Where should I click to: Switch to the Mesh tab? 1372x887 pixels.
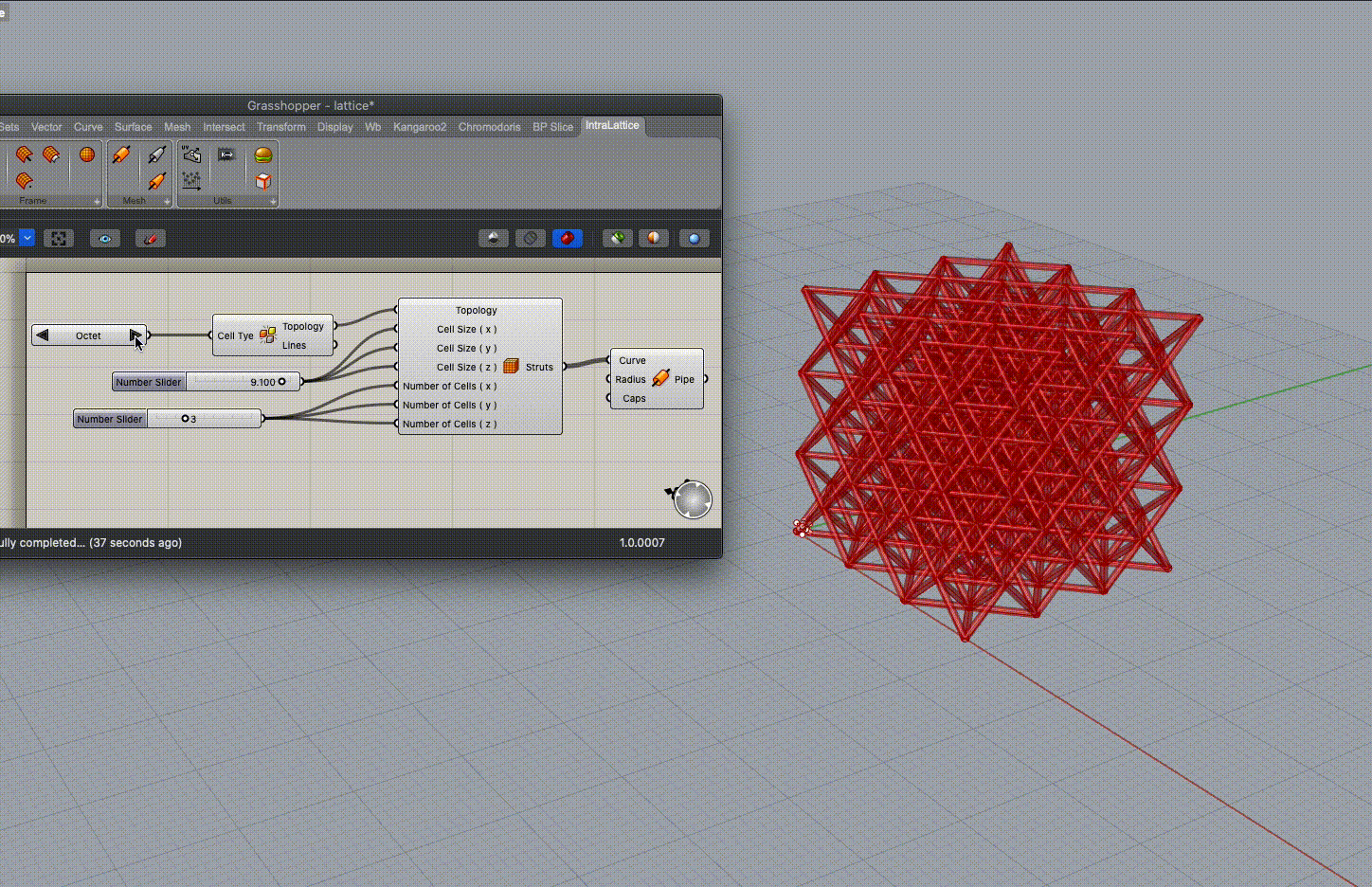(x=177, y=127)
